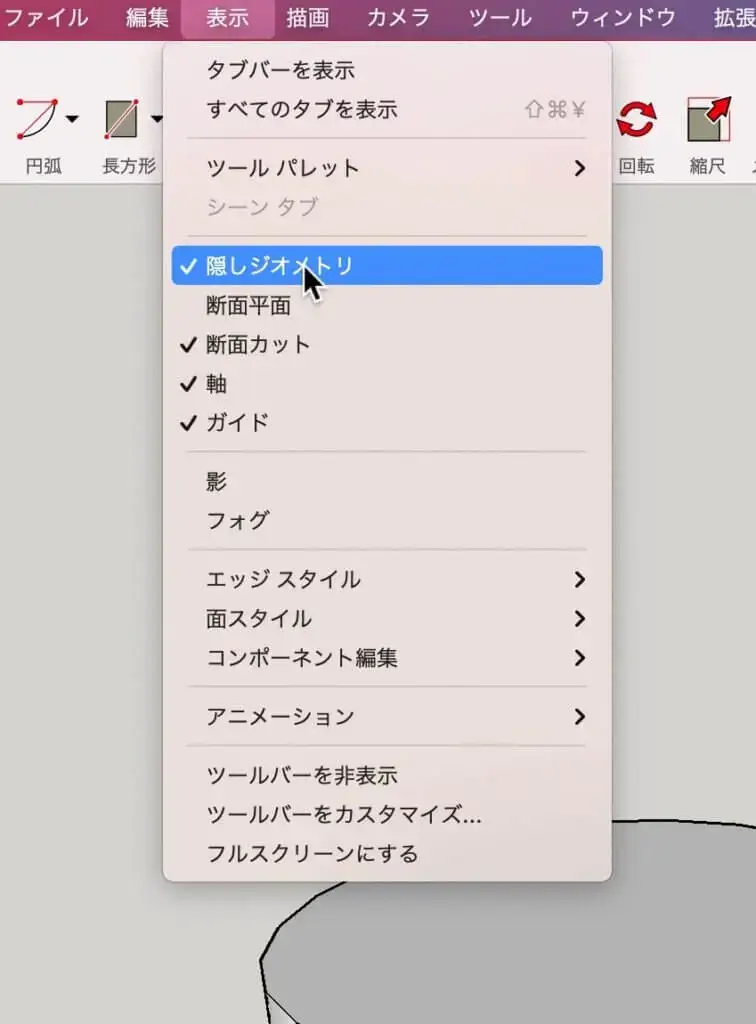
Task: Open the ツール menu
Action: [x=500, y=18]
